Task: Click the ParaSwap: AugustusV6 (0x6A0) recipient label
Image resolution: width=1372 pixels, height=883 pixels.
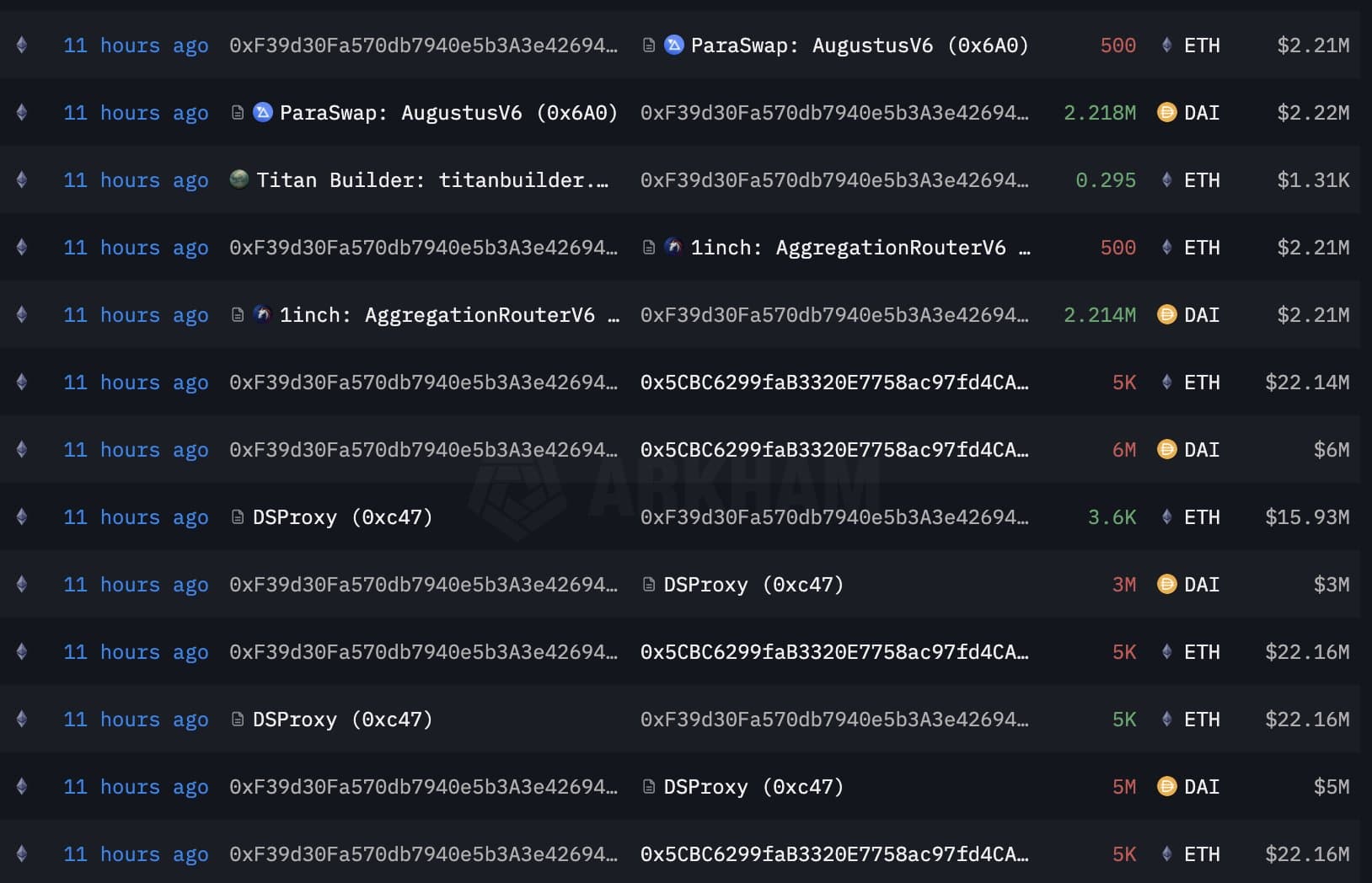Action: pyautogui.click(x=858, y=45)
